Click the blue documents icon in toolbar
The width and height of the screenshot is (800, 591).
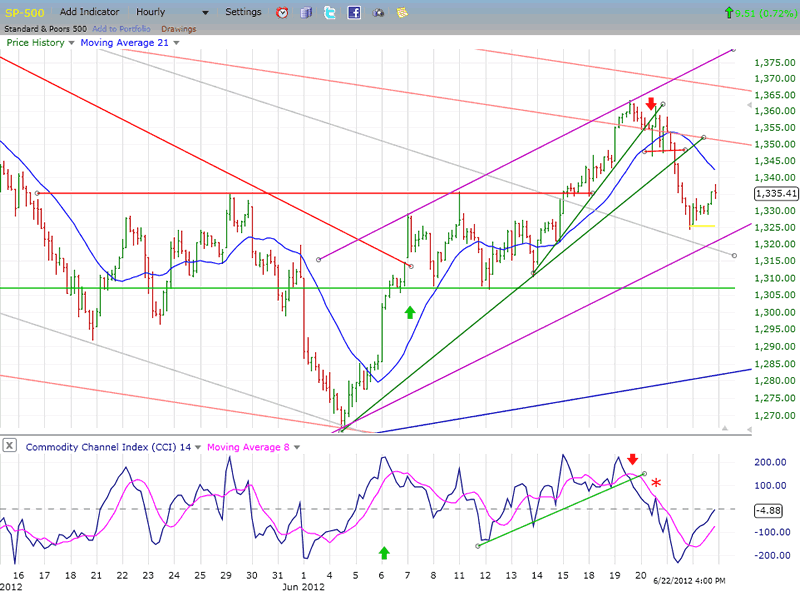(x=306, y=13)
